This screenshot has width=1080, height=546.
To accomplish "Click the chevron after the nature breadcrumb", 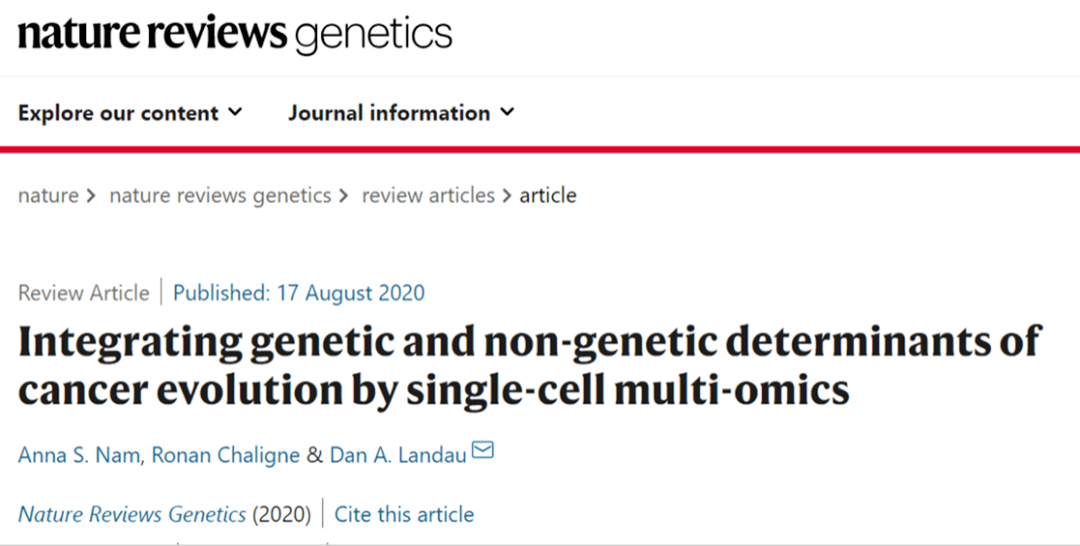I will [92, 196].
